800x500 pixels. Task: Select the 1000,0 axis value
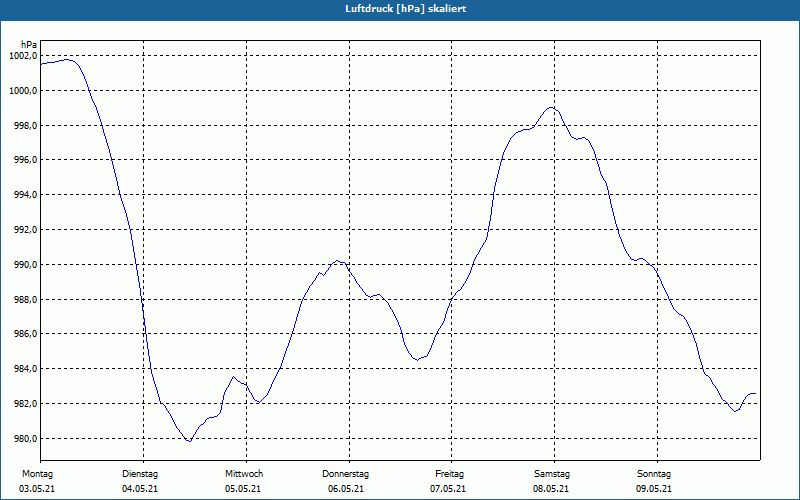pos(23,91)
